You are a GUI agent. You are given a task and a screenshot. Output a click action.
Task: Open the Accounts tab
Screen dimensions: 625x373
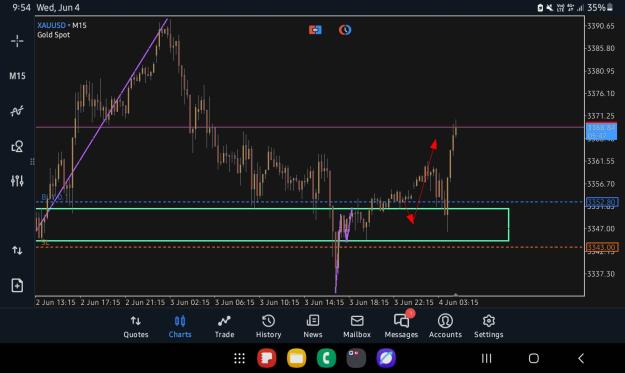445,327
